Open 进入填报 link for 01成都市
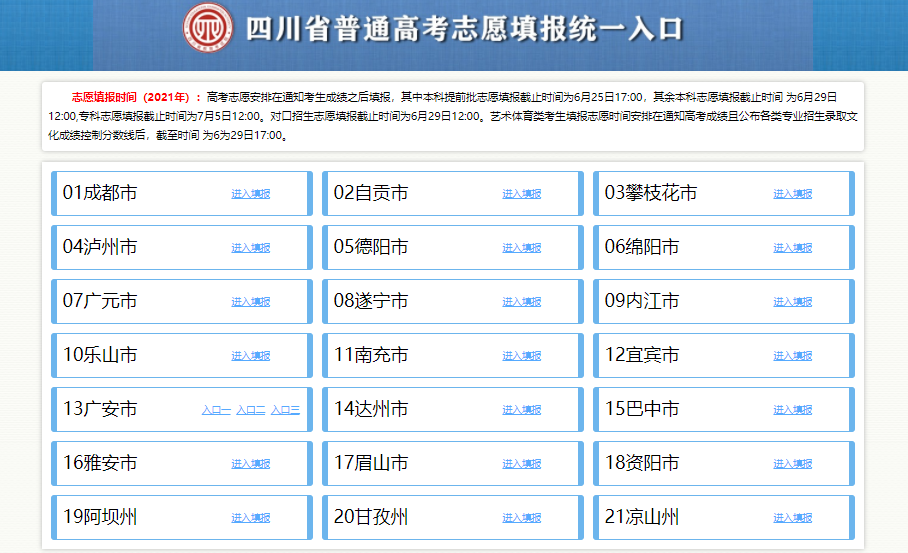Screen dimensions: 908x553 point(251,194)
